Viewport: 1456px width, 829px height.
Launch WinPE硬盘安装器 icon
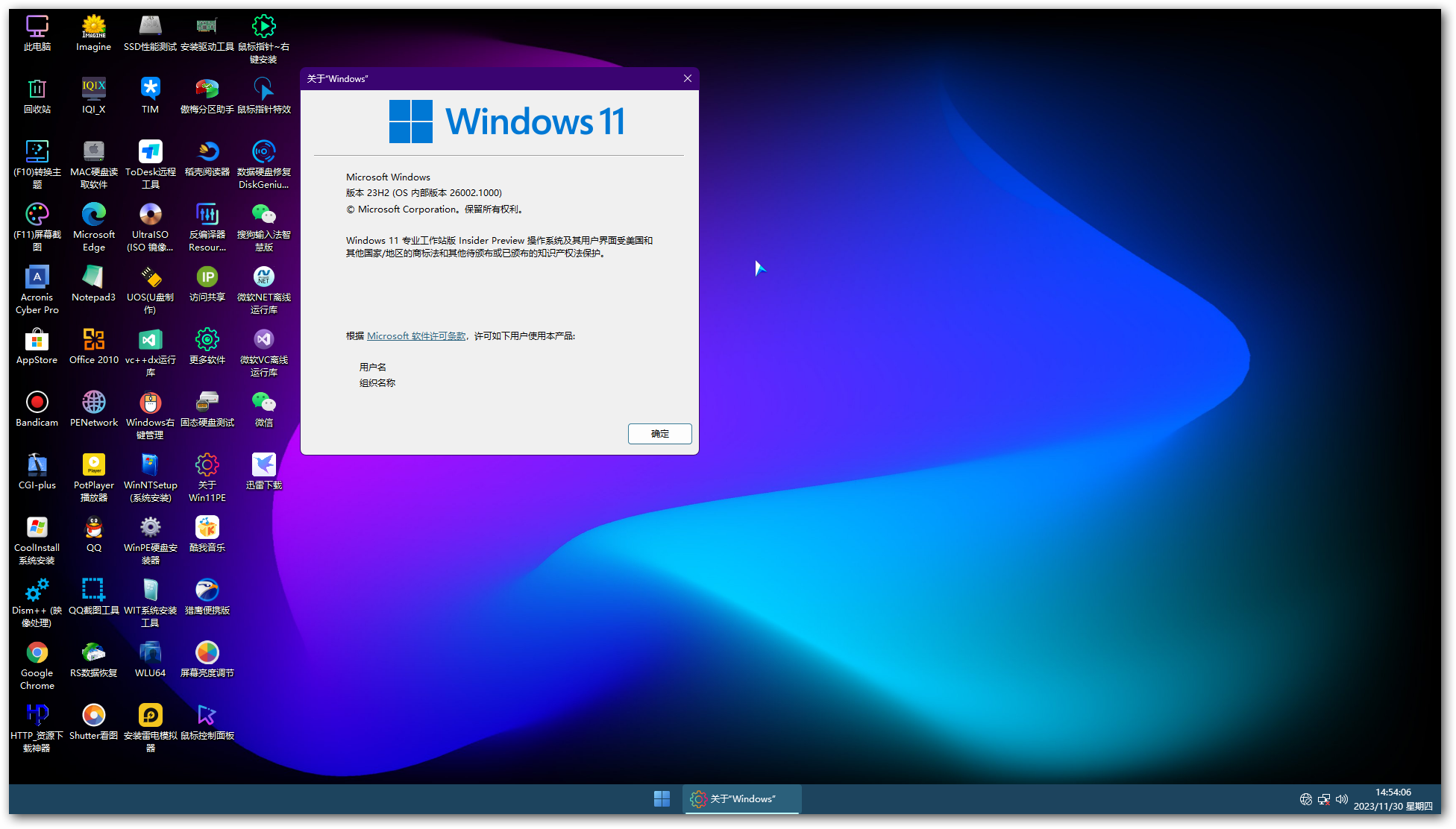[x=151, y=540]
